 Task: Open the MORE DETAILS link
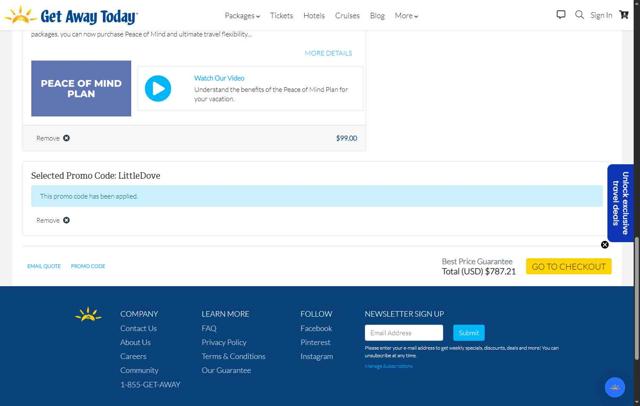pyautogui.click(x=328, y=53)
